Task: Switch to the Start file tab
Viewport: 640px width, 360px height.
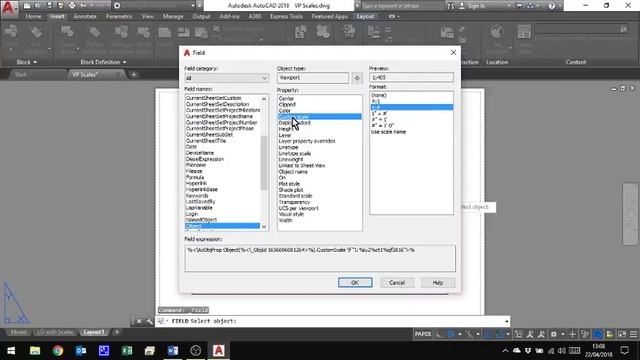Action: pos(20,75)
